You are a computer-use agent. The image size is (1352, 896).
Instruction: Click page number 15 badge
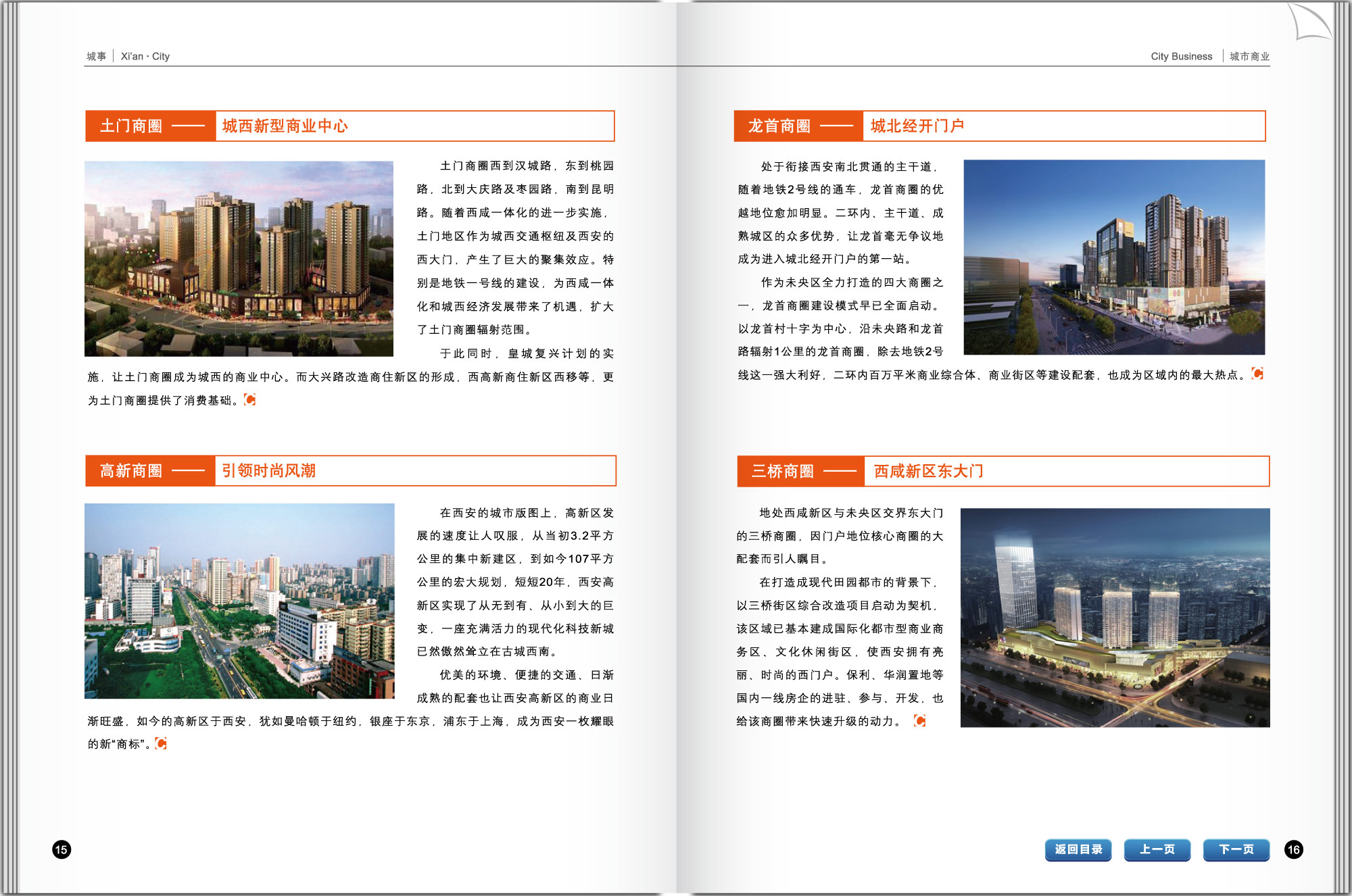coord(62,849)
